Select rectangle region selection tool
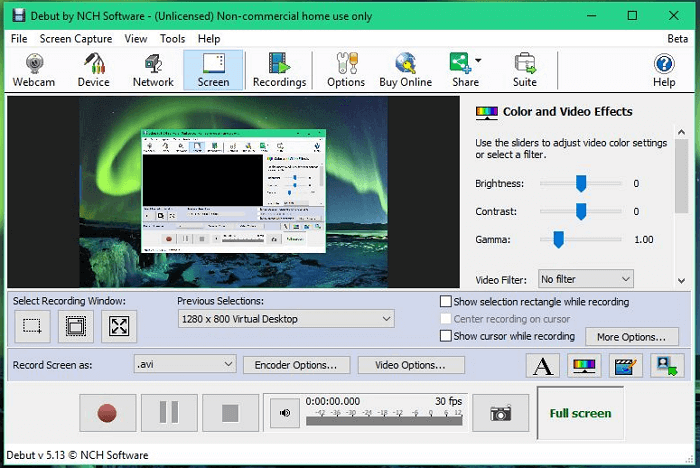 tap(32, 325)
